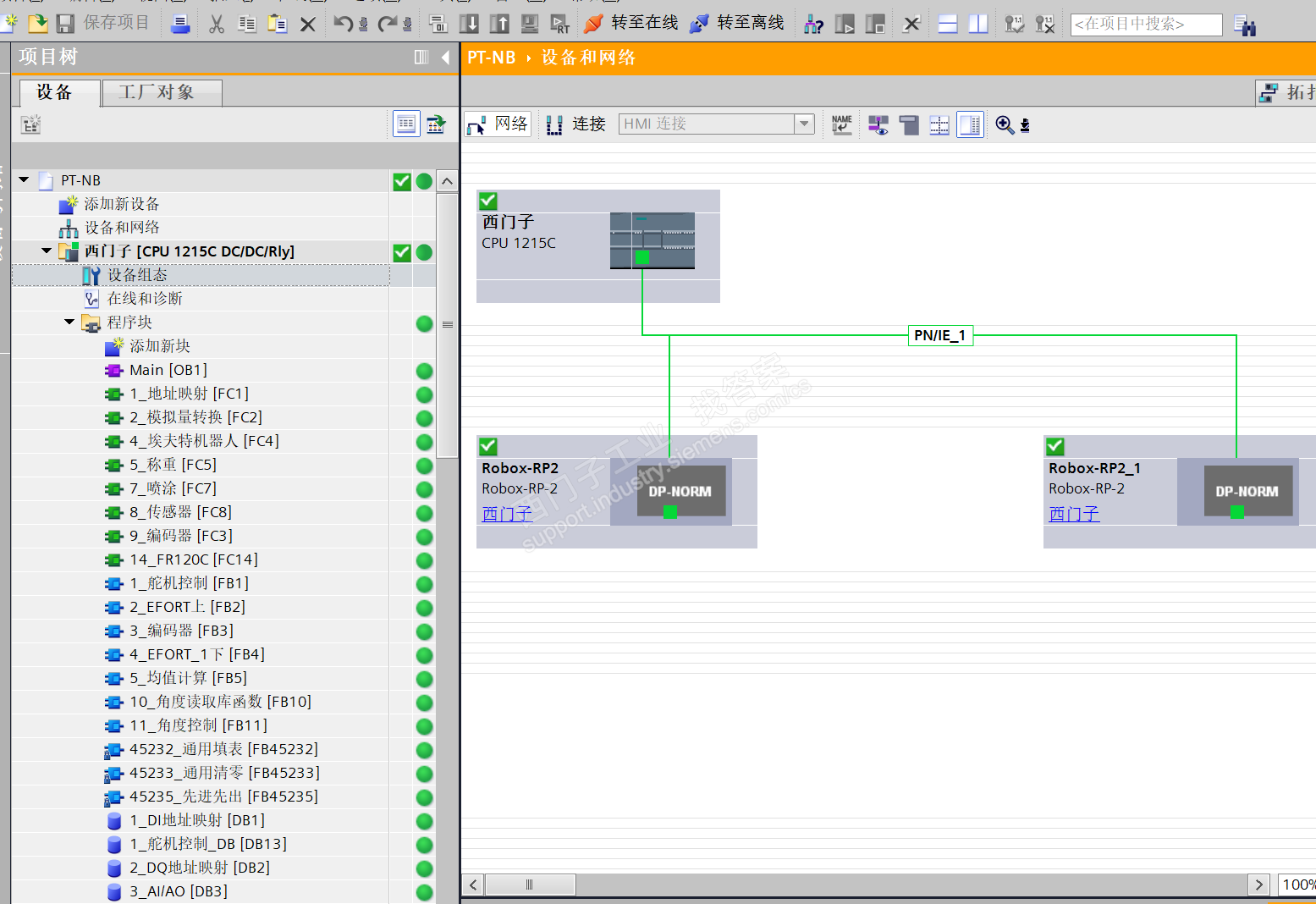1316x904 pixels.
Task: Collapse the 程序块 folder in the tree
Action: click(x=69, y=322)
